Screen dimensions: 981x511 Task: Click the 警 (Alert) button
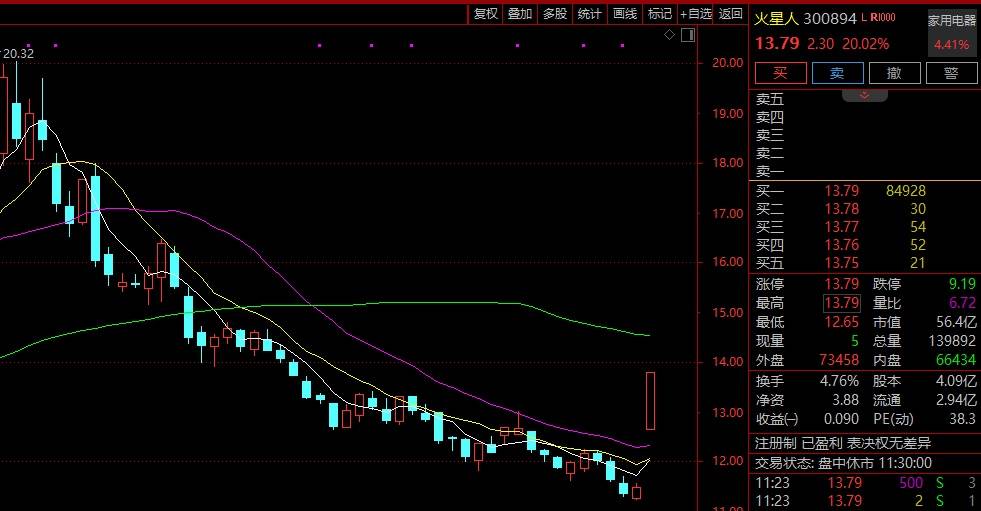[951, 73]
